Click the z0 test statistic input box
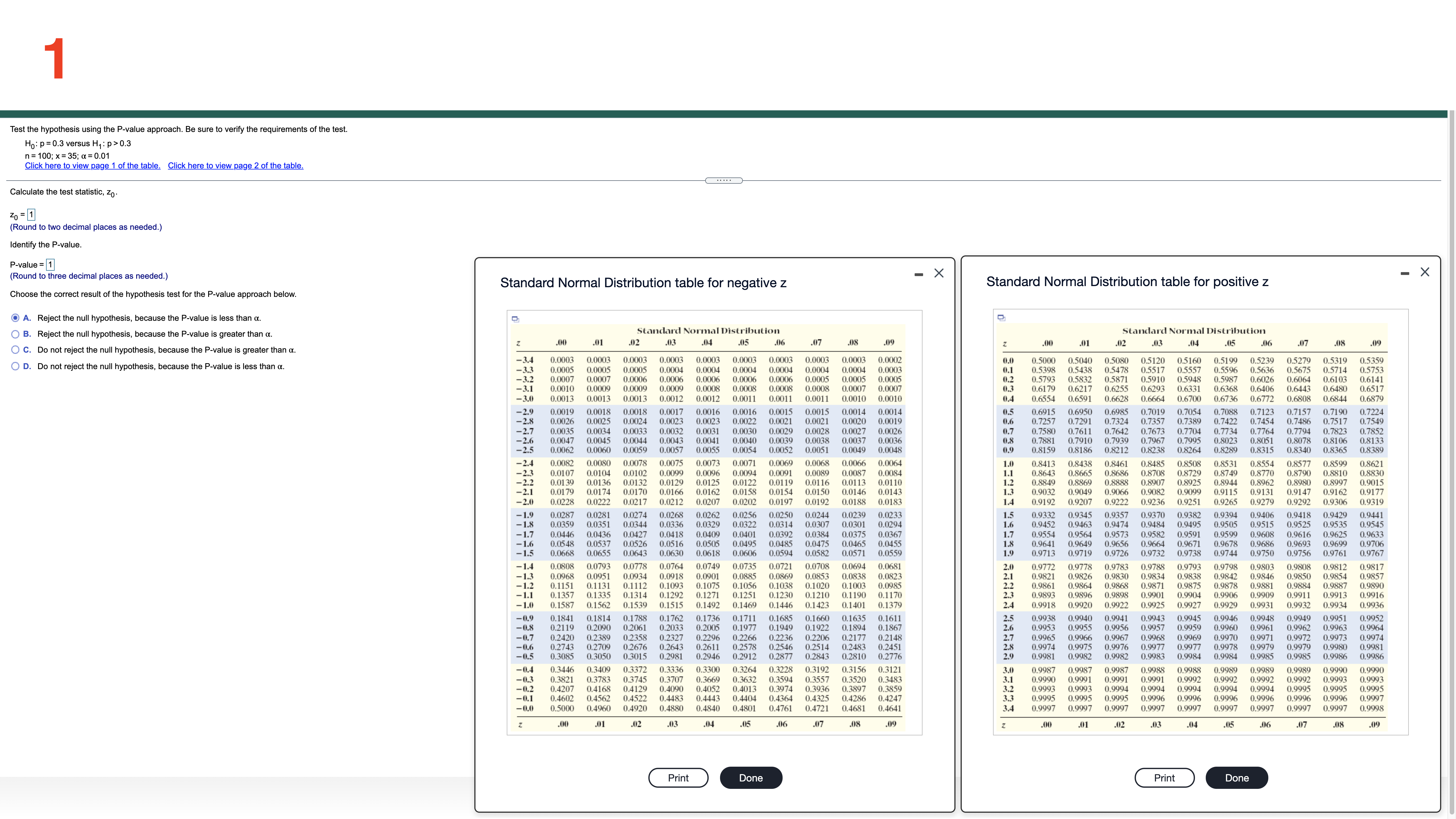This screenshot has width=1456, height=819. [32, 215]
